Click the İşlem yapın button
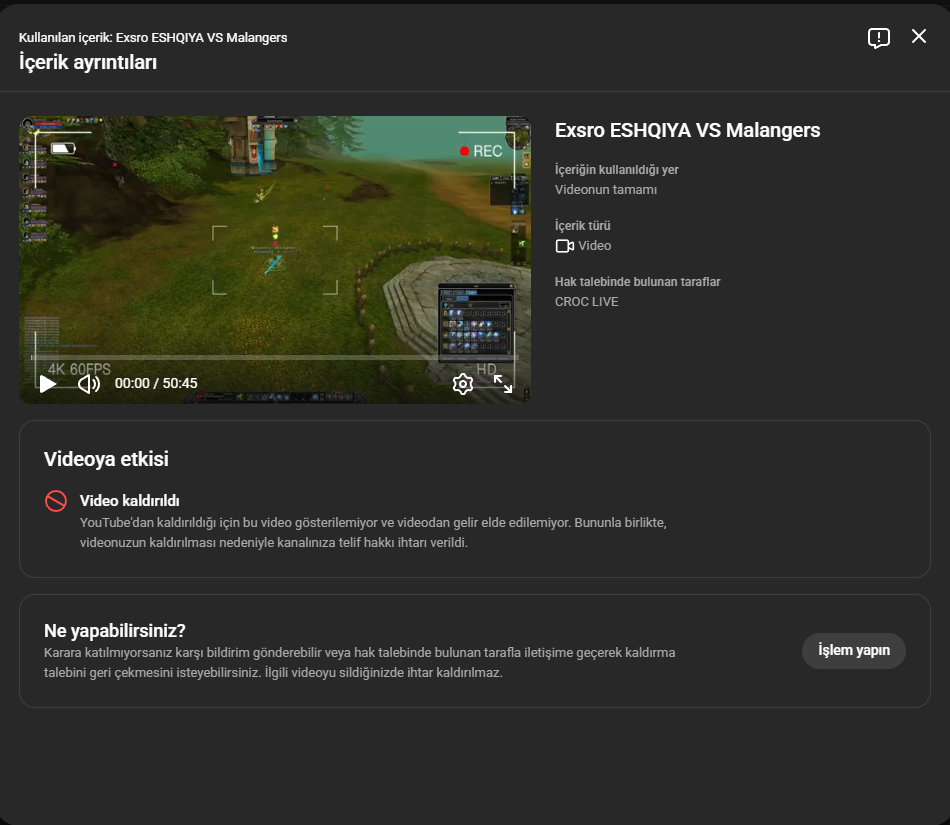The image size is (950, 825). tap(854, 651)
